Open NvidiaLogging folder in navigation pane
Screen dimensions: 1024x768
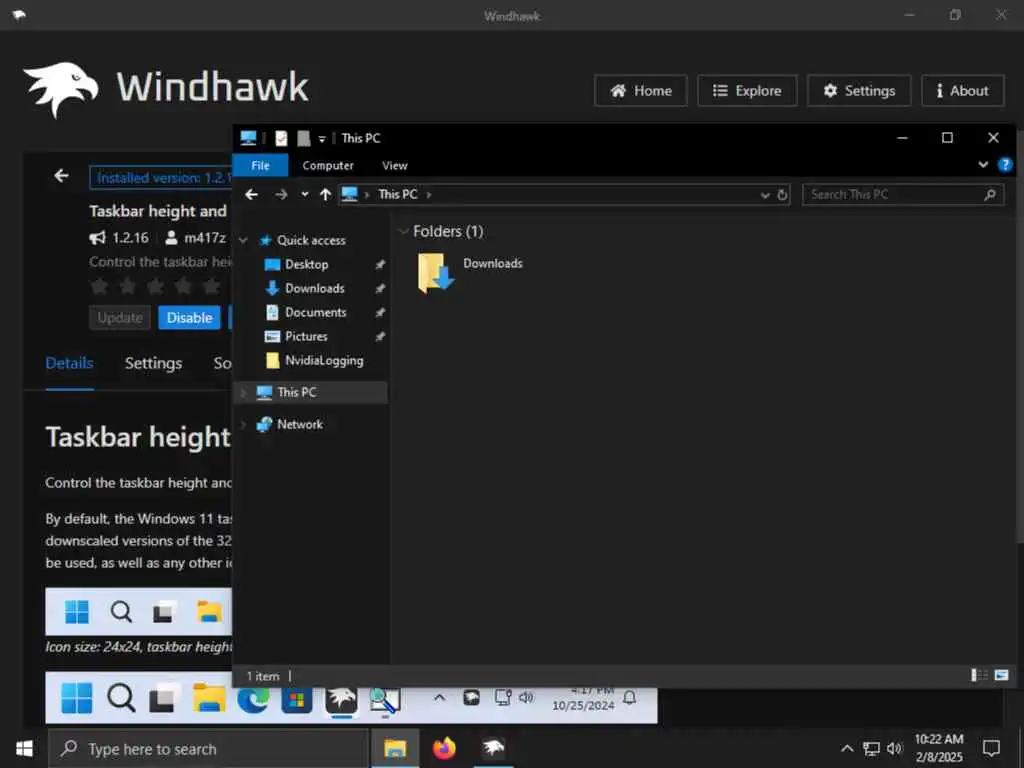(x=323, y=360)
